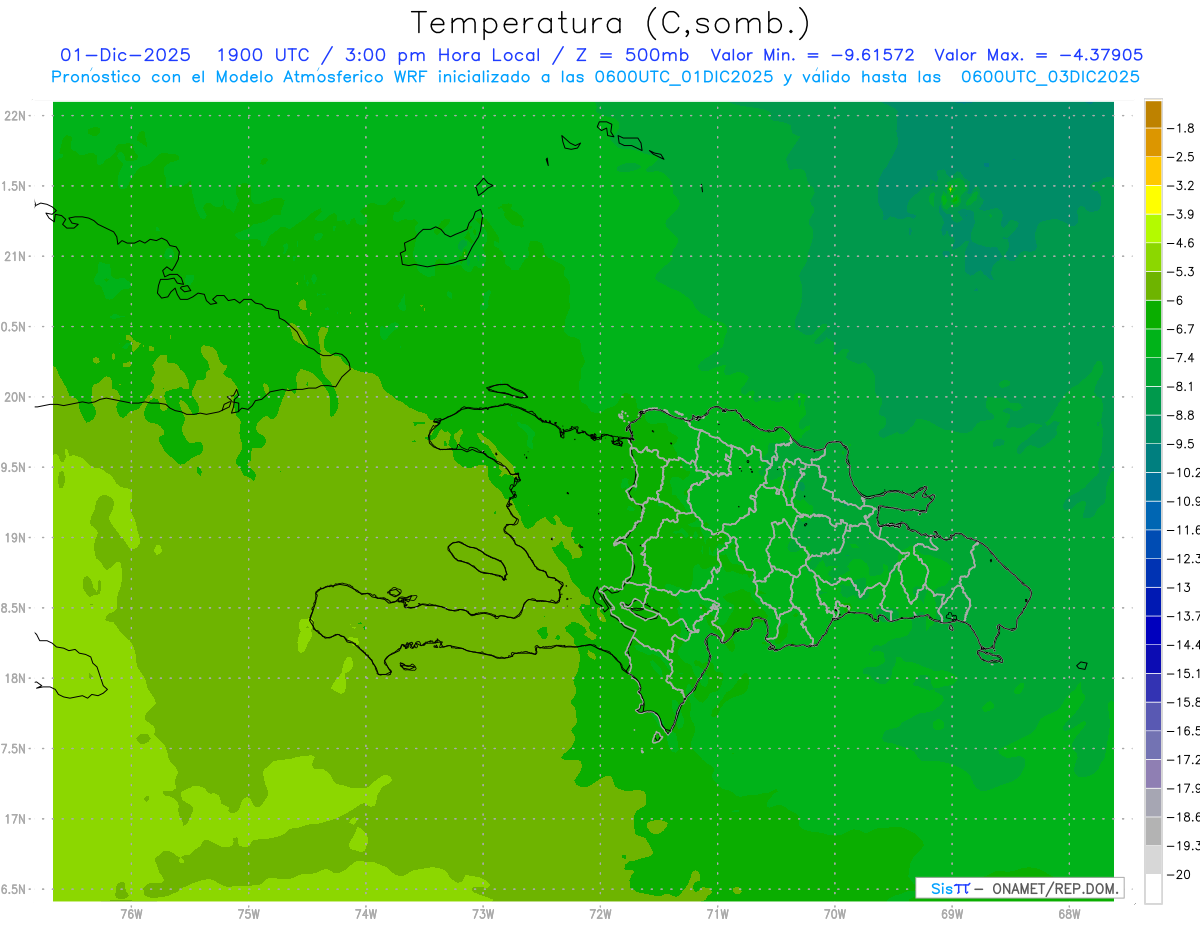Image resolution: width=1200 pixels, height=927 pixels.
Task: Click 'Valor Max. = -4.37905' value
Action: (1038, 56)
